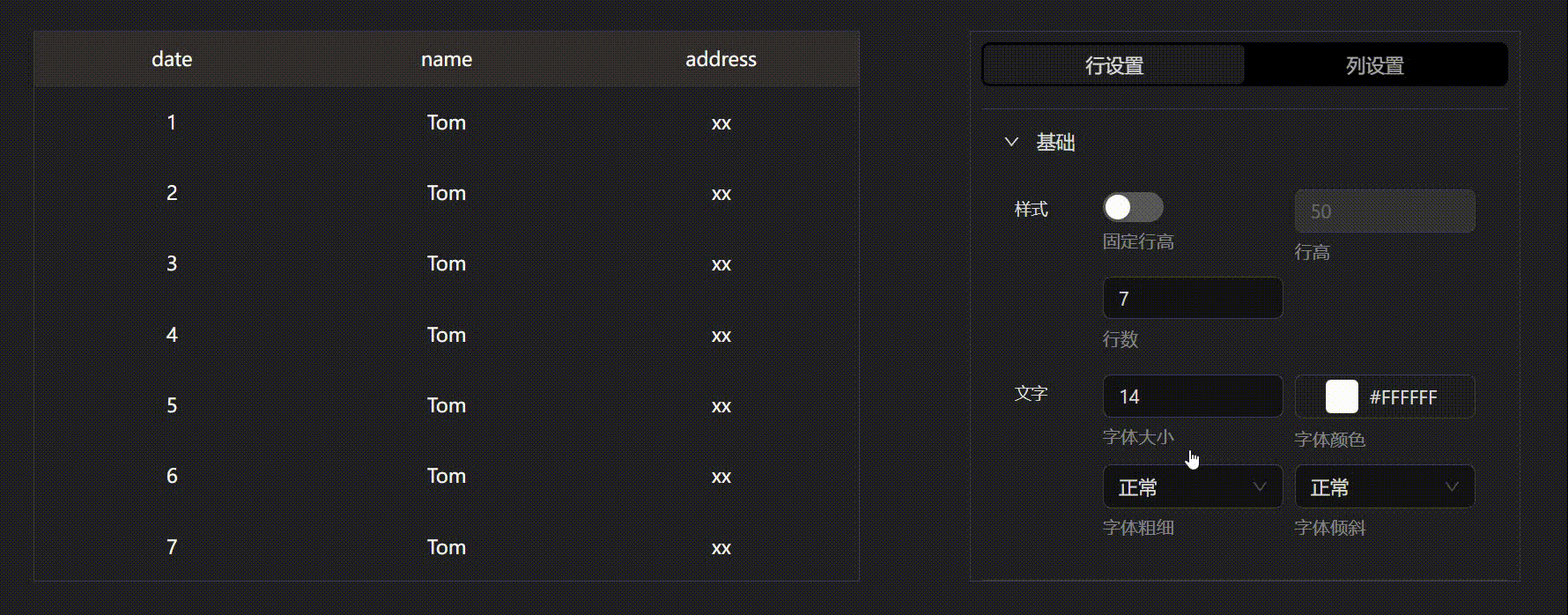Click the 字体倾斜 dropdown arrow icon
The height and width of the screenshot is (615, 1568).
(x=1452, y=487)
